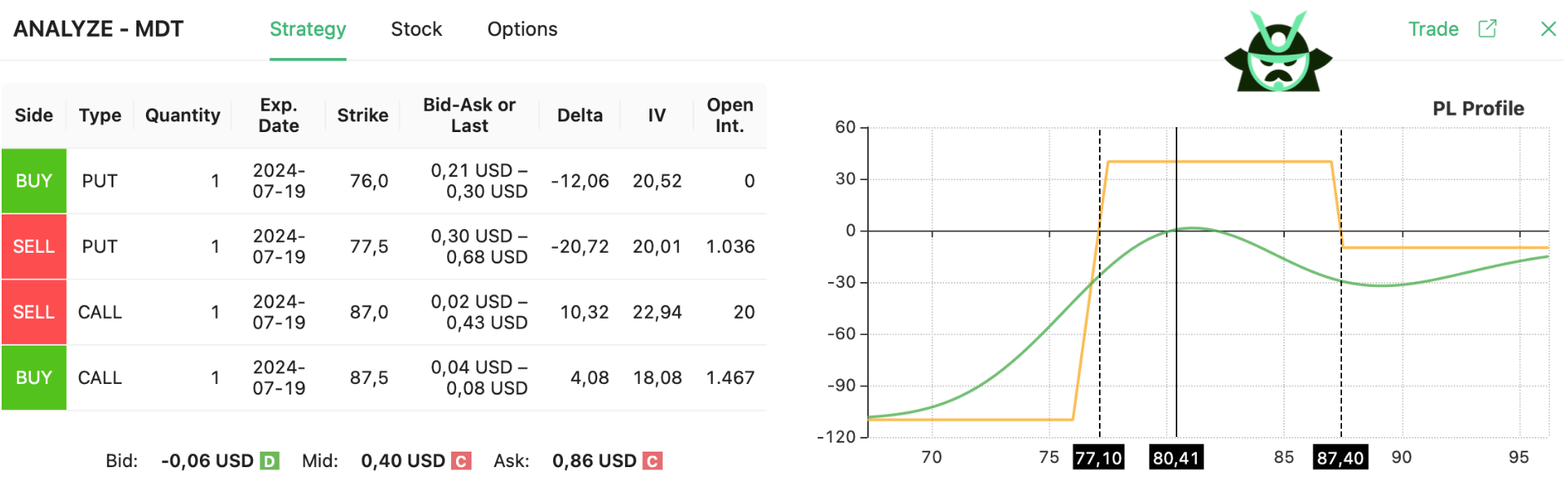Open the Options tab
1568x494 pixels.
click(522, 29)
